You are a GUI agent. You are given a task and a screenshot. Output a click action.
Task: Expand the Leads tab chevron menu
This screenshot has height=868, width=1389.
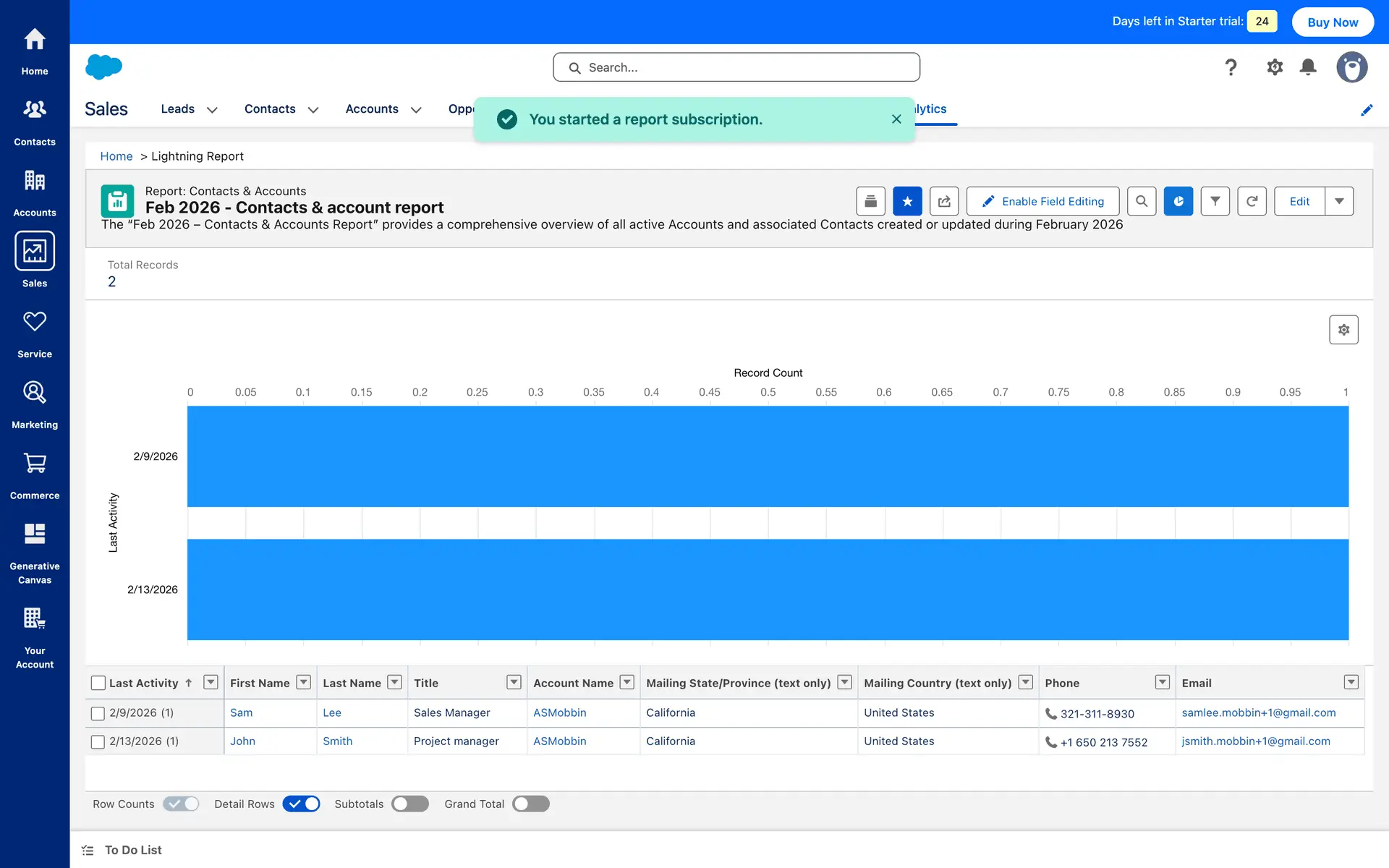point(212,109)
